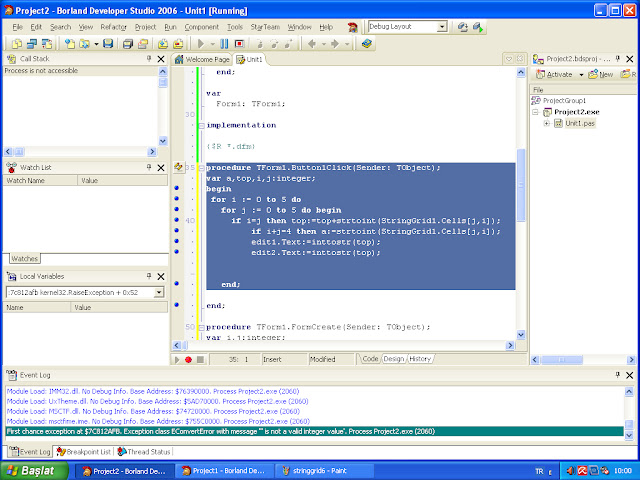Click the Run play arrow in toolbar
The image size is (640, 480).
(x=201, y=44)
